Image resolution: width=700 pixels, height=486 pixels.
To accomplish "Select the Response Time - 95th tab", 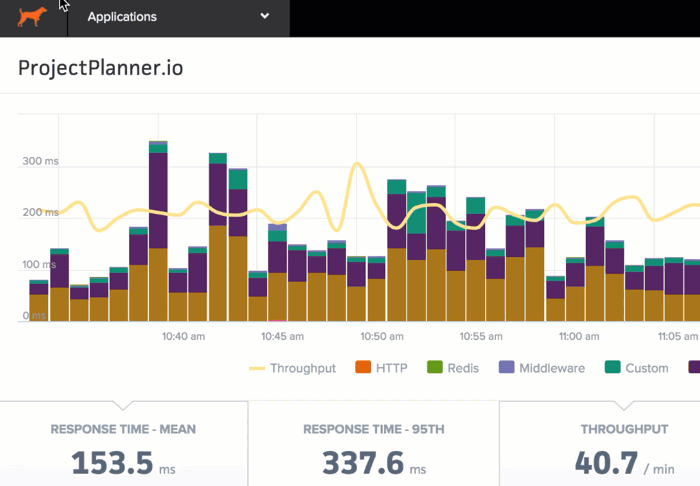I will (374, 444).
